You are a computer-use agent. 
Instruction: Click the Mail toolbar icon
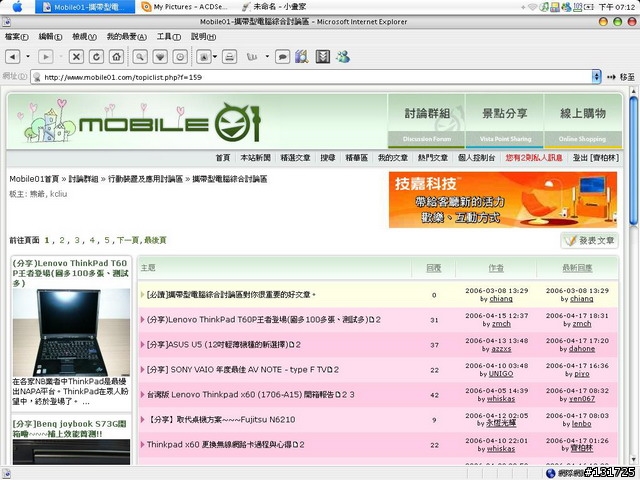[x=204, y=57]
